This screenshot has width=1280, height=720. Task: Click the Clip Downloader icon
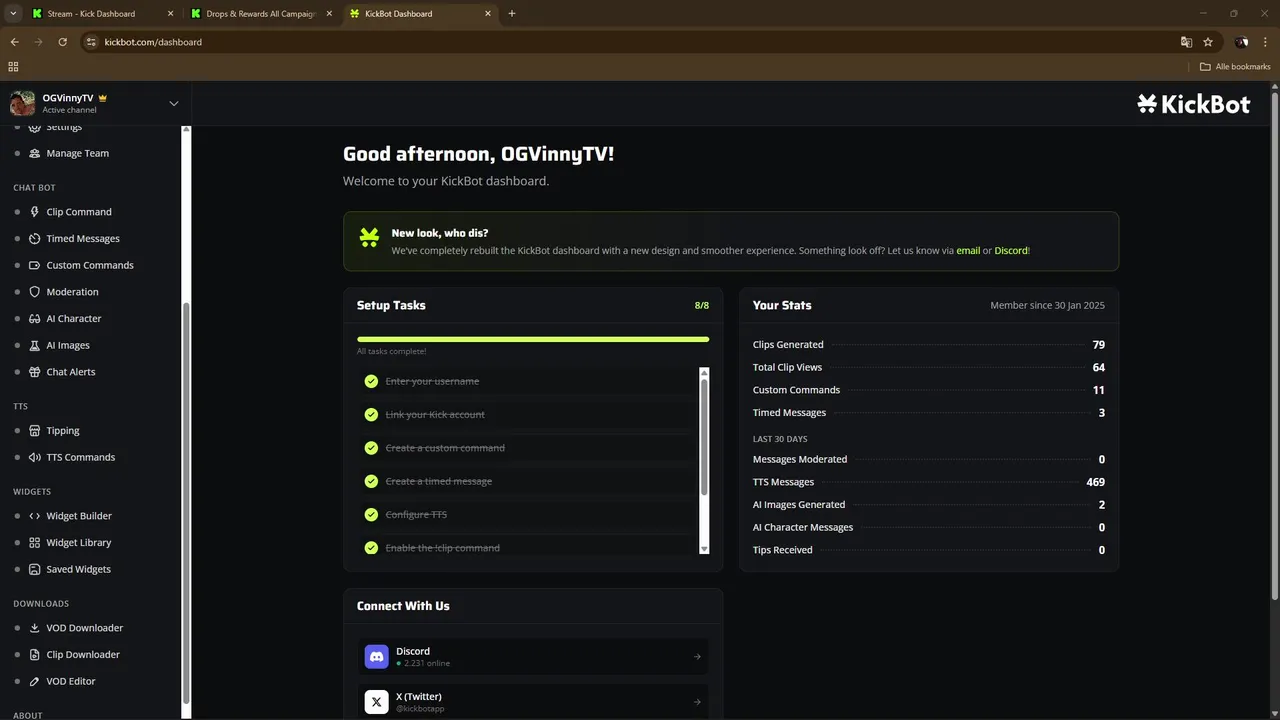click(35, 655)
